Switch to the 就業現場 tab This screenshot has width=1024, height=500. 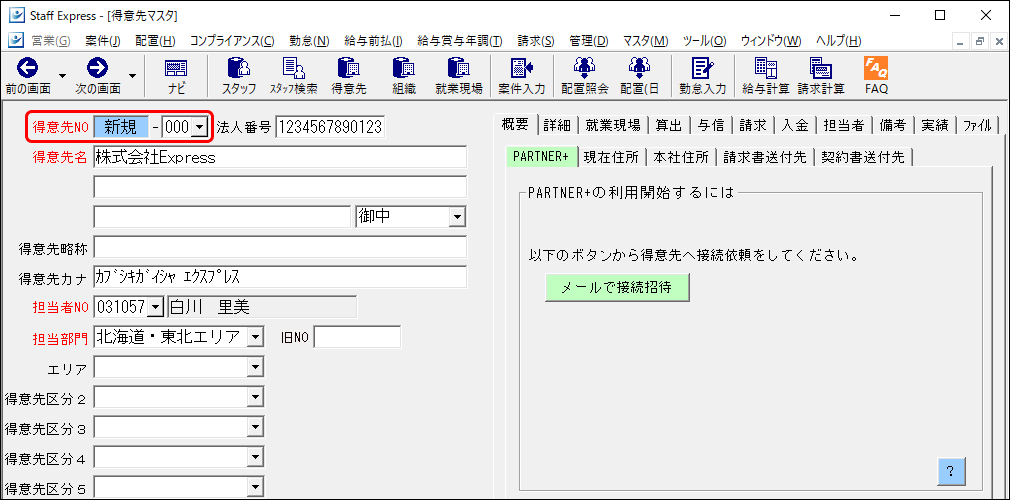(612, 126)
